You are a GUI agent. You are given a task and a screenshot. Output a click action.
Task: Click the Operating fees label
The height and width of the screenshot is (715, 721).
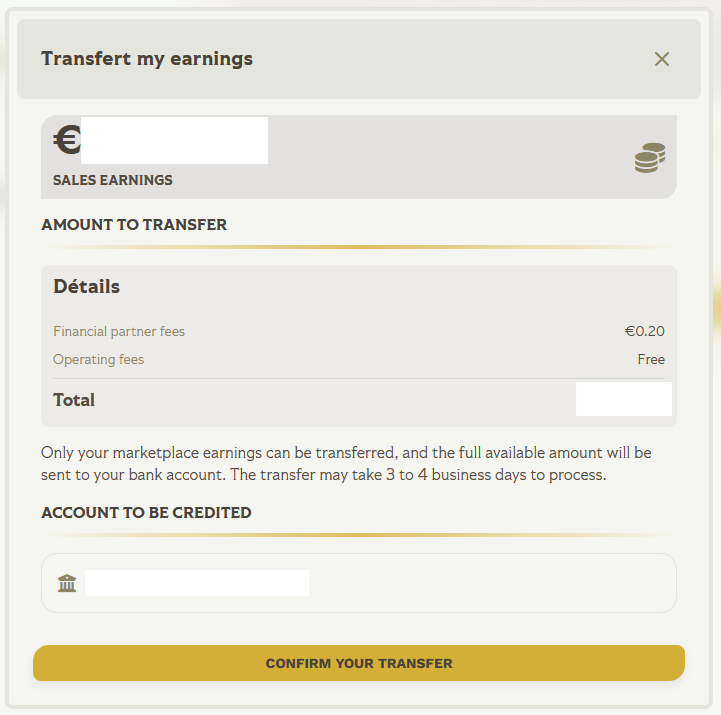click(x=99, y=360)
